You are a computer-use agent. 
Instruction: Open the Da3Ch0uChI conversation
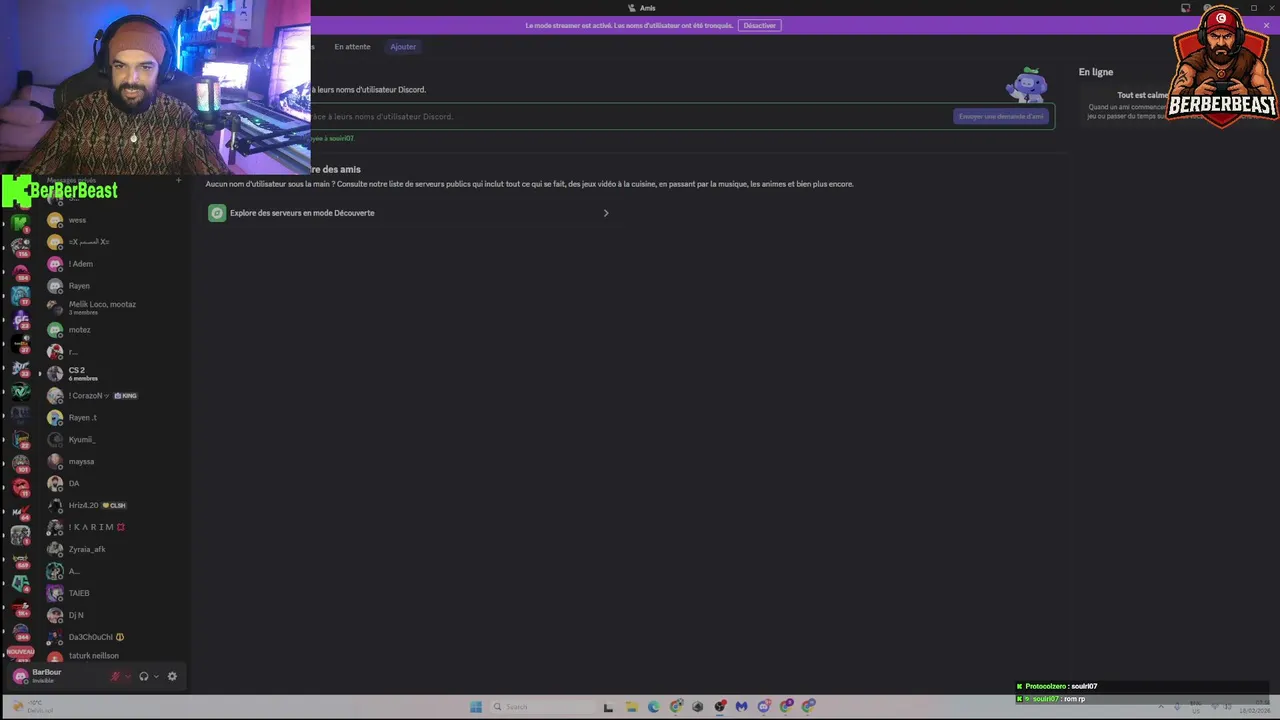112,637
